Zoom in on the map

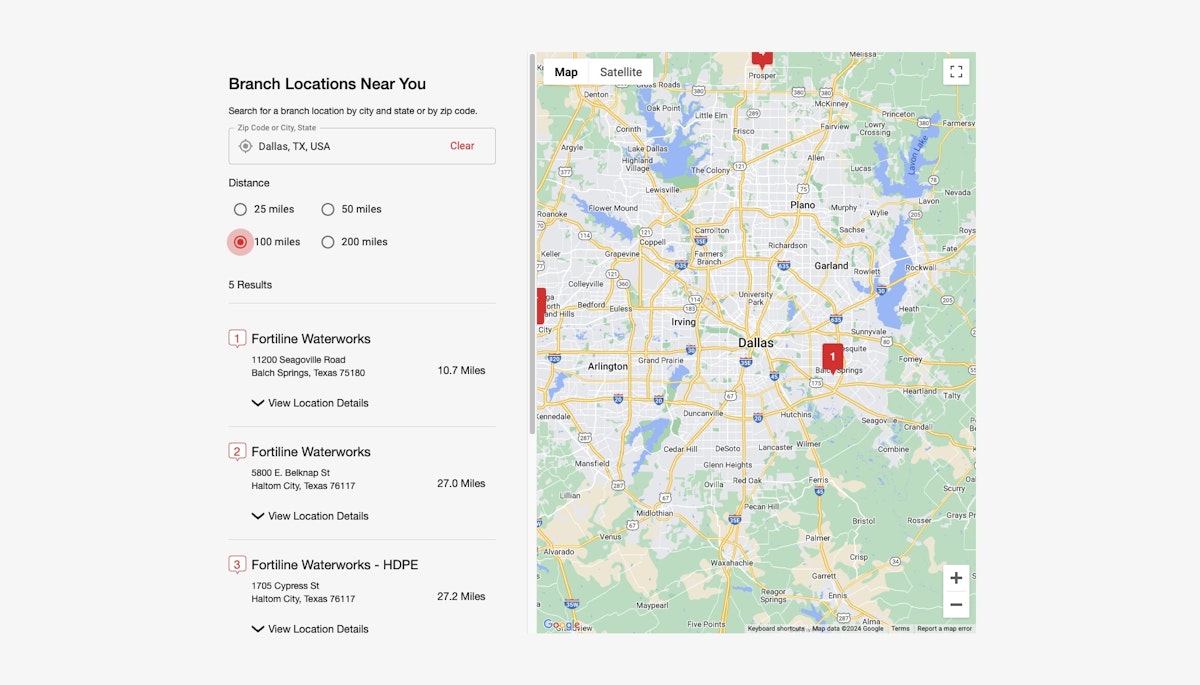tap(956, 578)
